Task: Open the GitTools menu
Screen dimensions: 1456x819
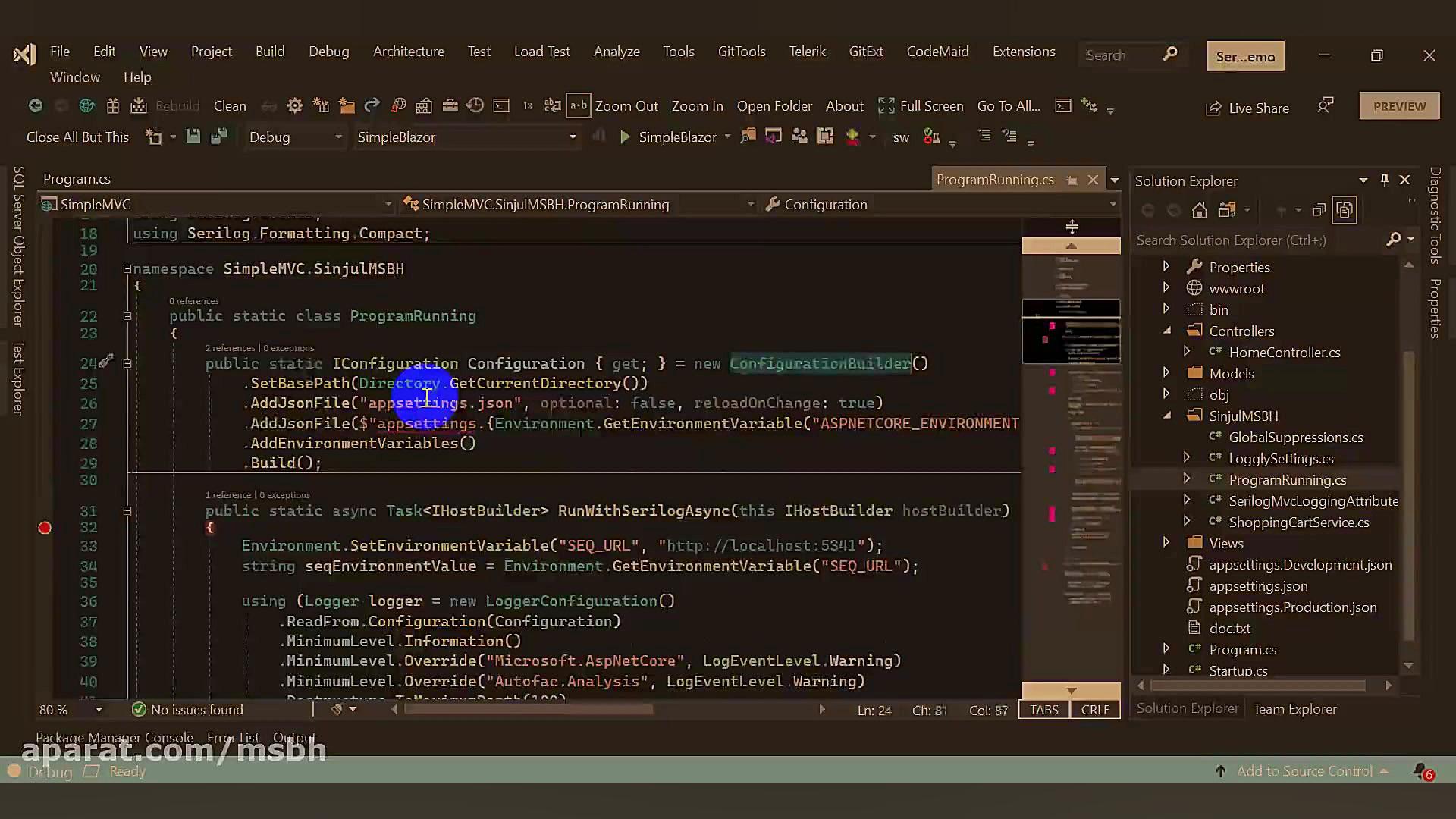Action: coord(742,52)
